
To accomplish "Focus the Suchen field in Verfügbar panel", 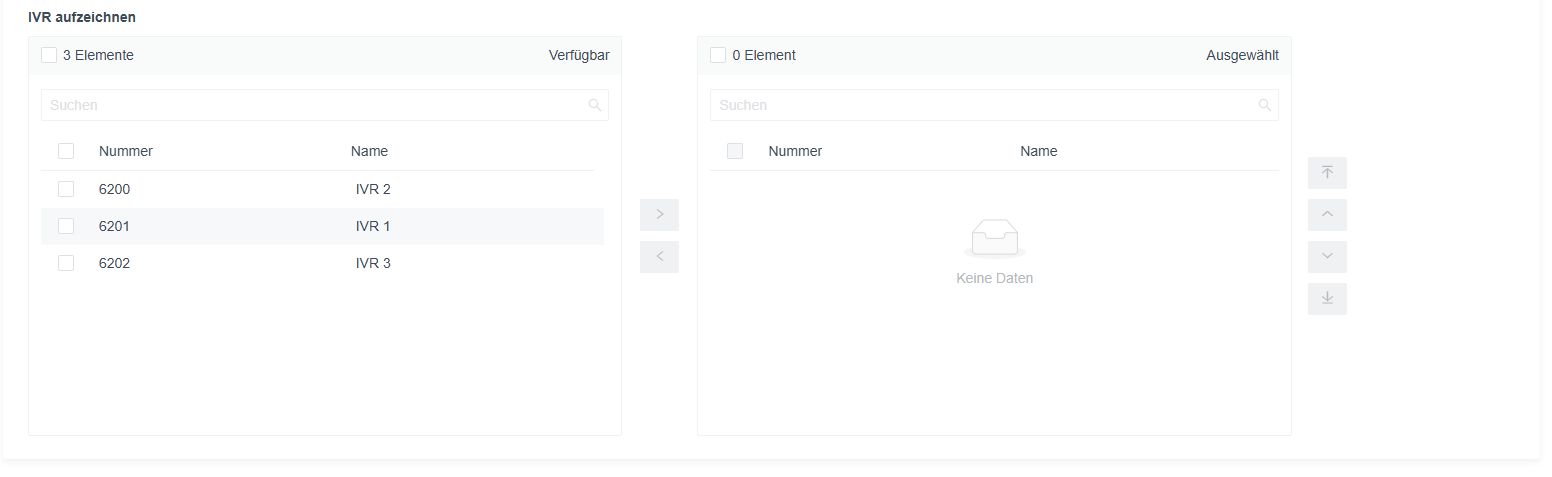I will click(x=325, y=105).
